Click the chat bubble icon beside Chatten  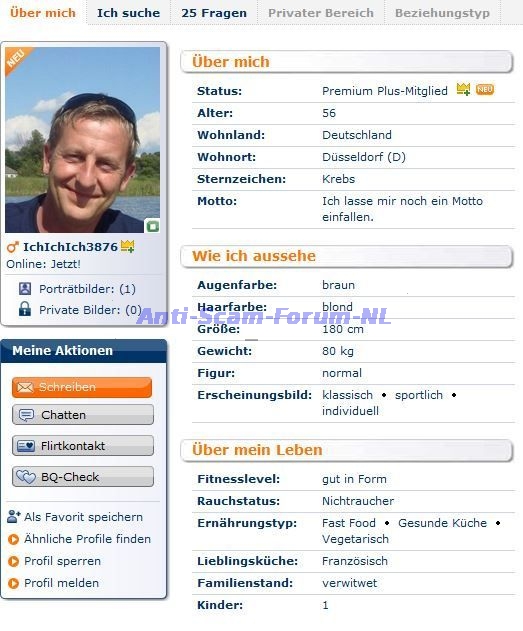[x=27, y=415]
